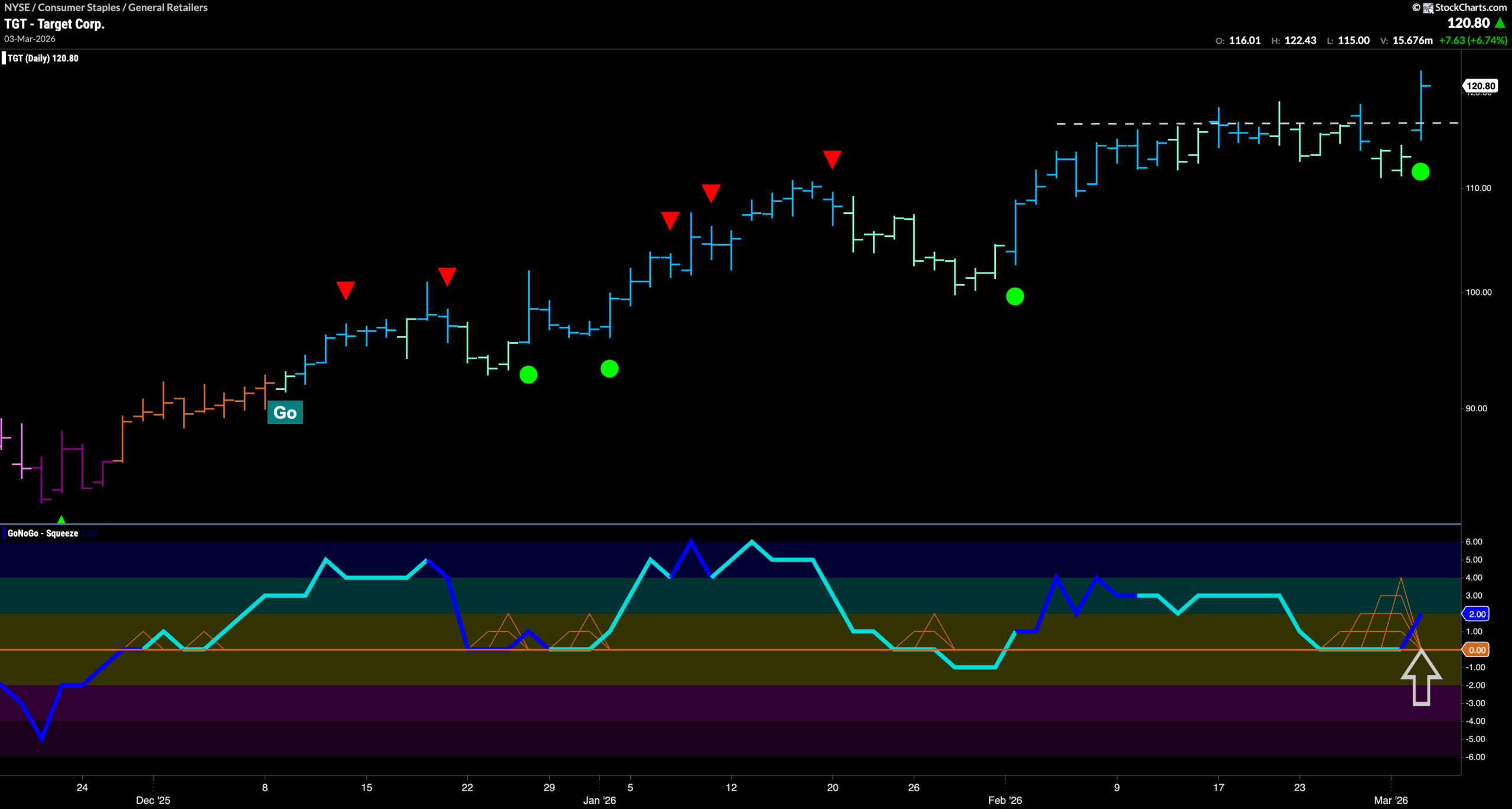Click the green circle marker near Dec 26
Viewport: 1512px width, 809px height.
(x=528, y=374)
